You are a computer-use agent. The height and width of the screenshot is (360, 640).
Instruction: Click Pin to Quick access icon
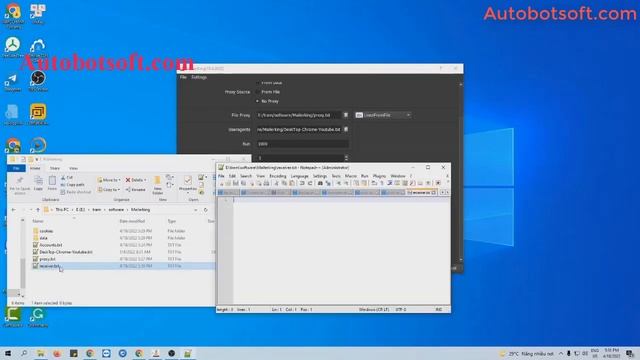point(20,185)
